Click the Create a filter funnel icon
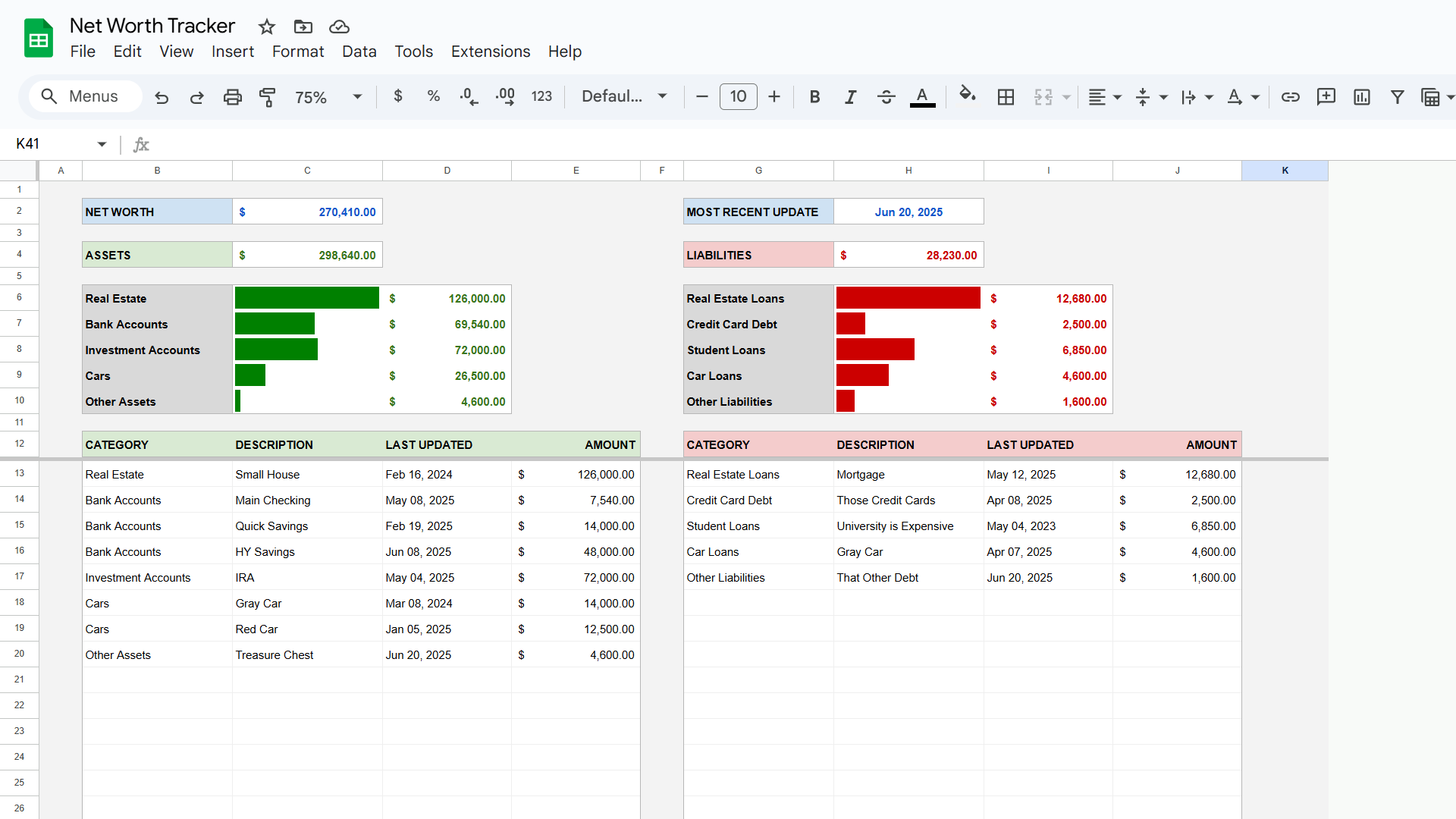The image size is (1456, 819). 1397,97
